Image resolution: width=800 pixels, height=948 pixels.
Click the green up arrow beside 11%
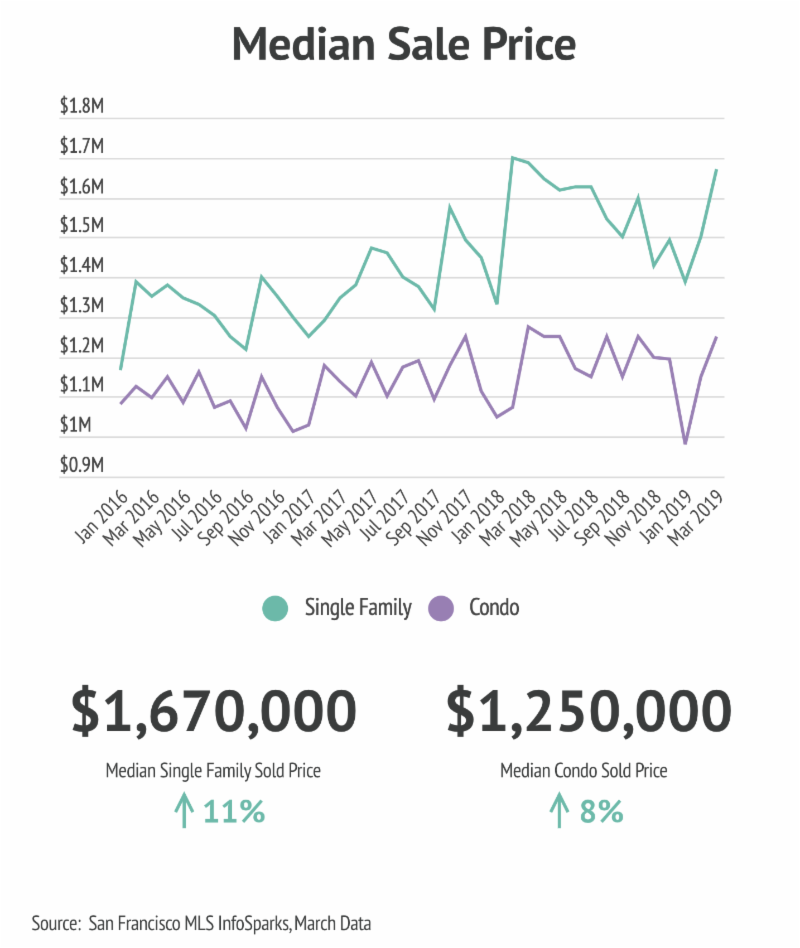click(184, 811)
